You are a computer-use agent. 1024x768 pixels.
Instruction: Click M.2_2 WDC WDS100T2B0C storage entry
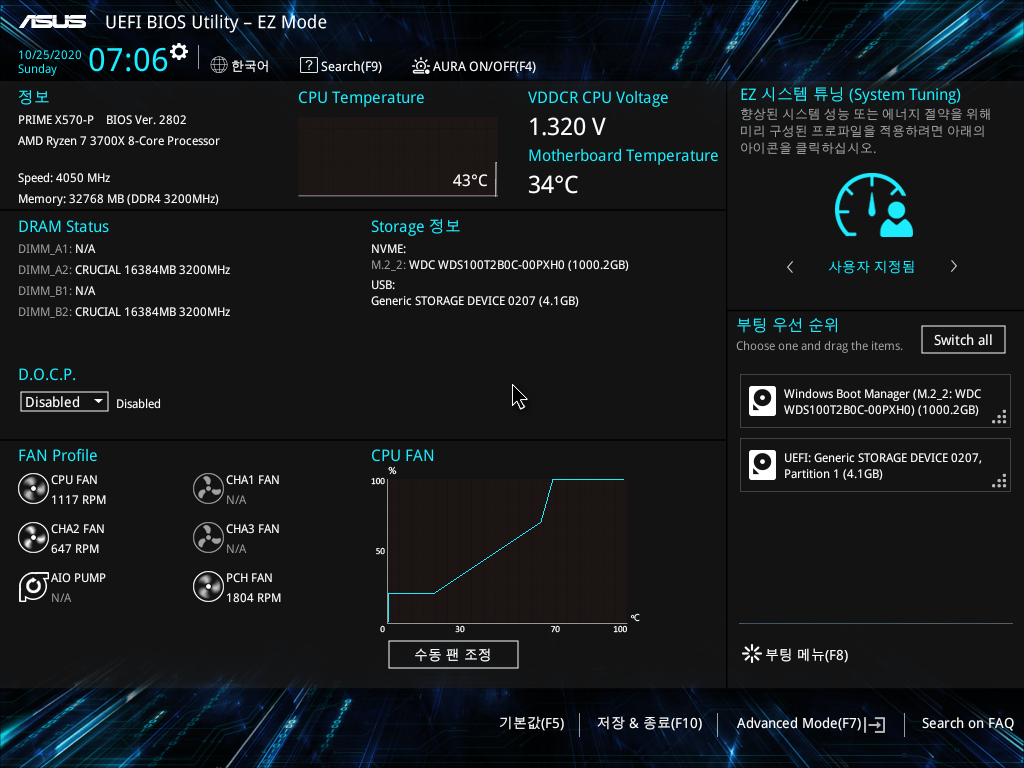pyautogui.click(x=500, y=264)
